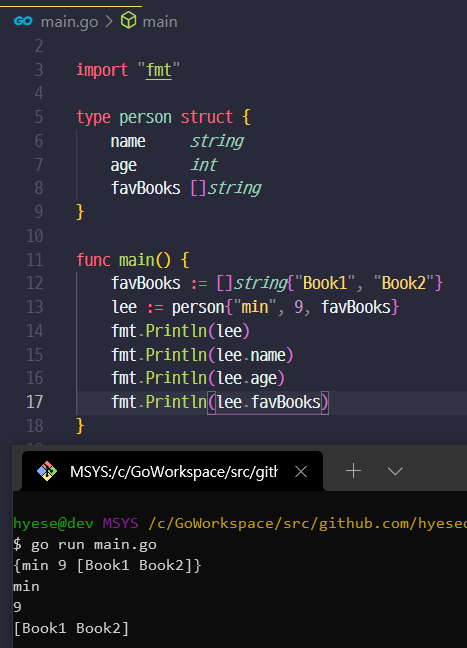Click 'go run main.go' command in terminal

coord(94,545)
